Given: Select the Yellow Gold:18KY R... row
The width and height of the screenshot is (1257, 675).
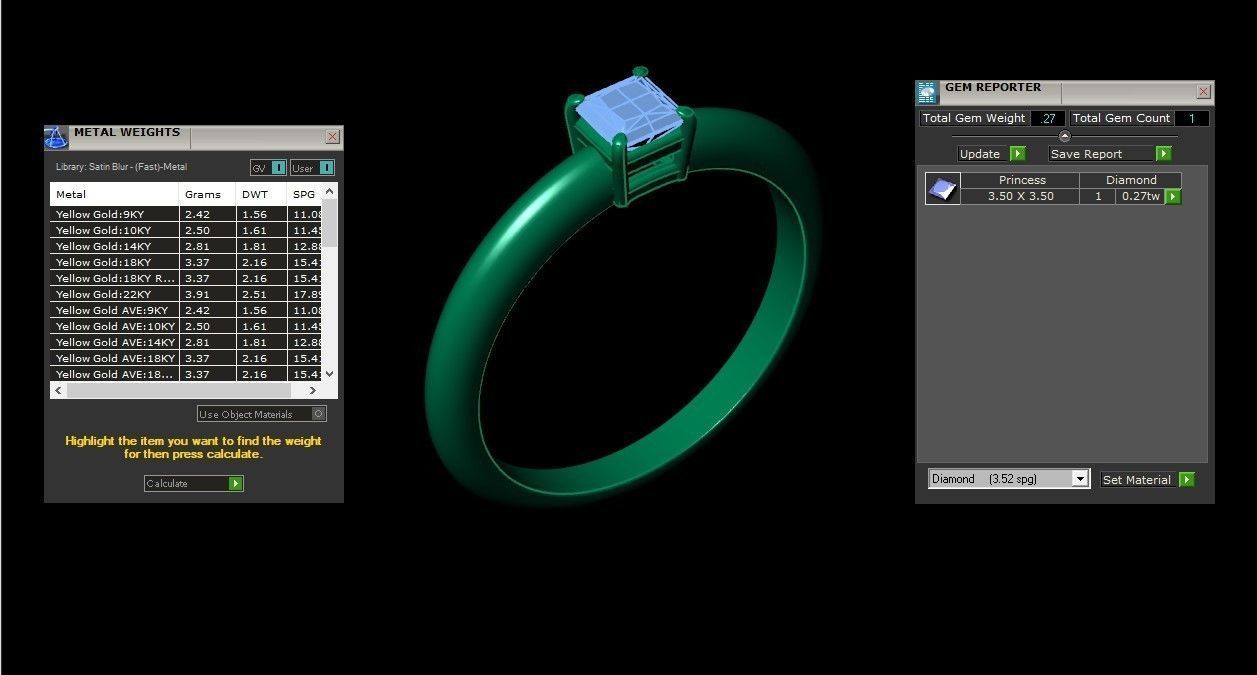Looking at the screenshot, I should (186, 278).
